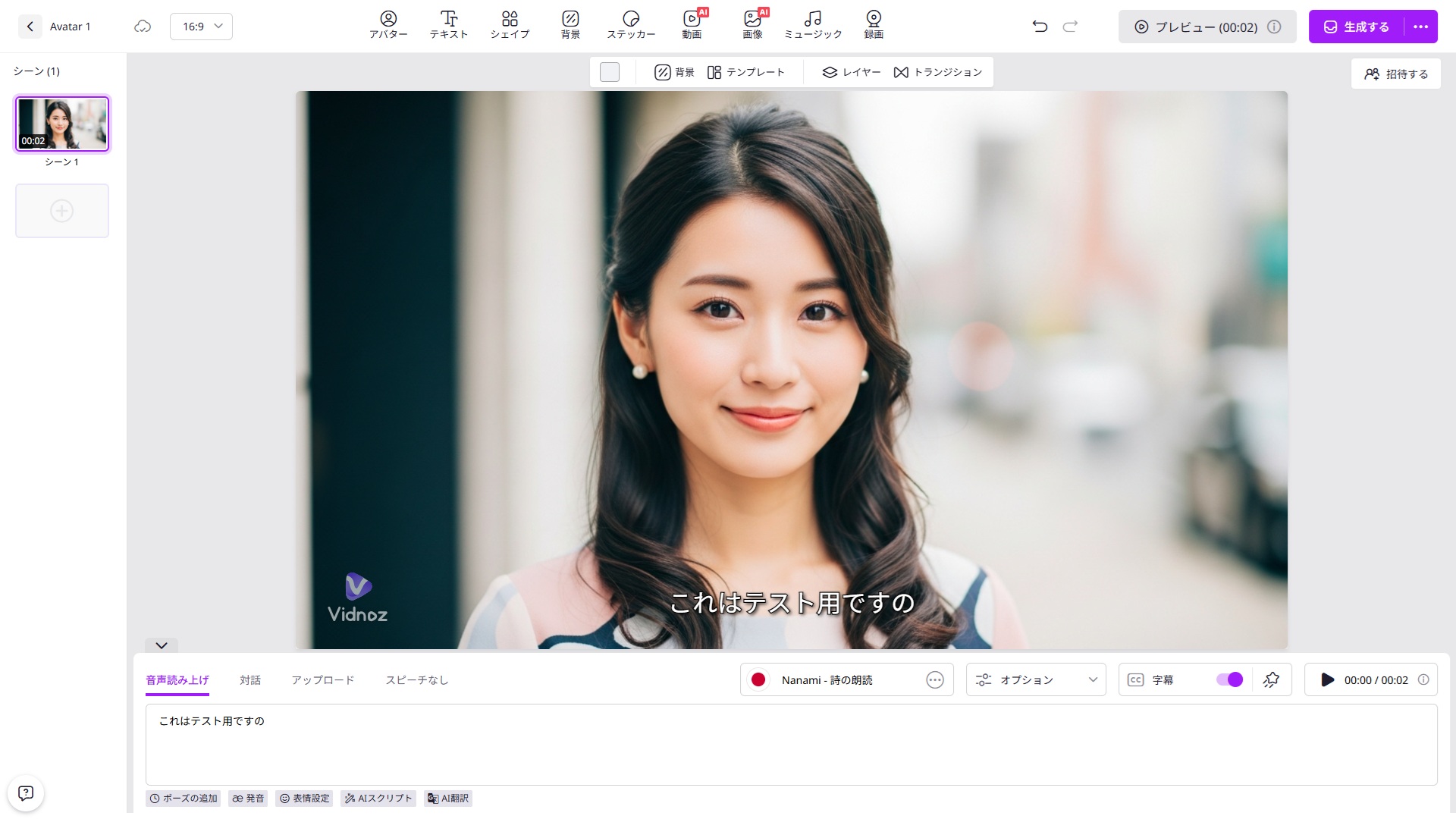1456x819 pixels.
Task: Expand the オプション options dropdown
Action: (x=1036, y=680)
